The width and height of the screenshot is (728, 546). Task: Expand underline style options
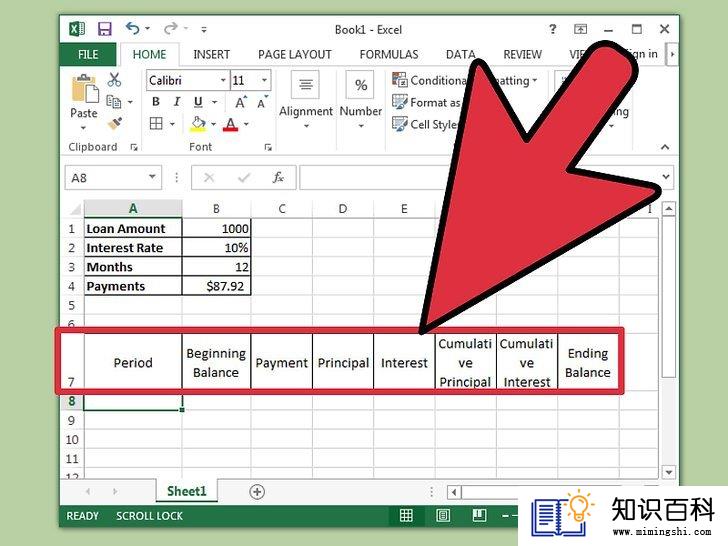coord(214,102)
